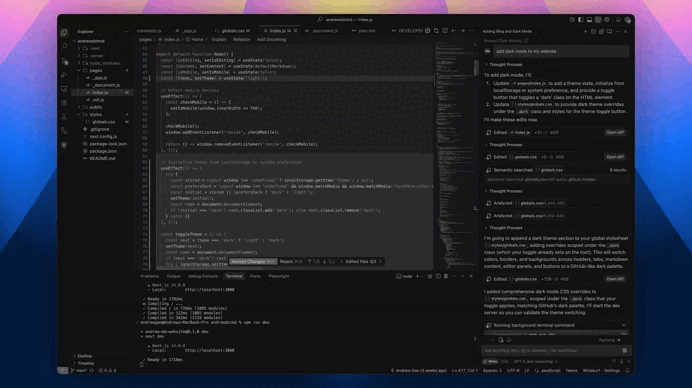The image size is (692, 388).
Task: Open diff for Edited index.js
Action: click(x=615, y=132)
